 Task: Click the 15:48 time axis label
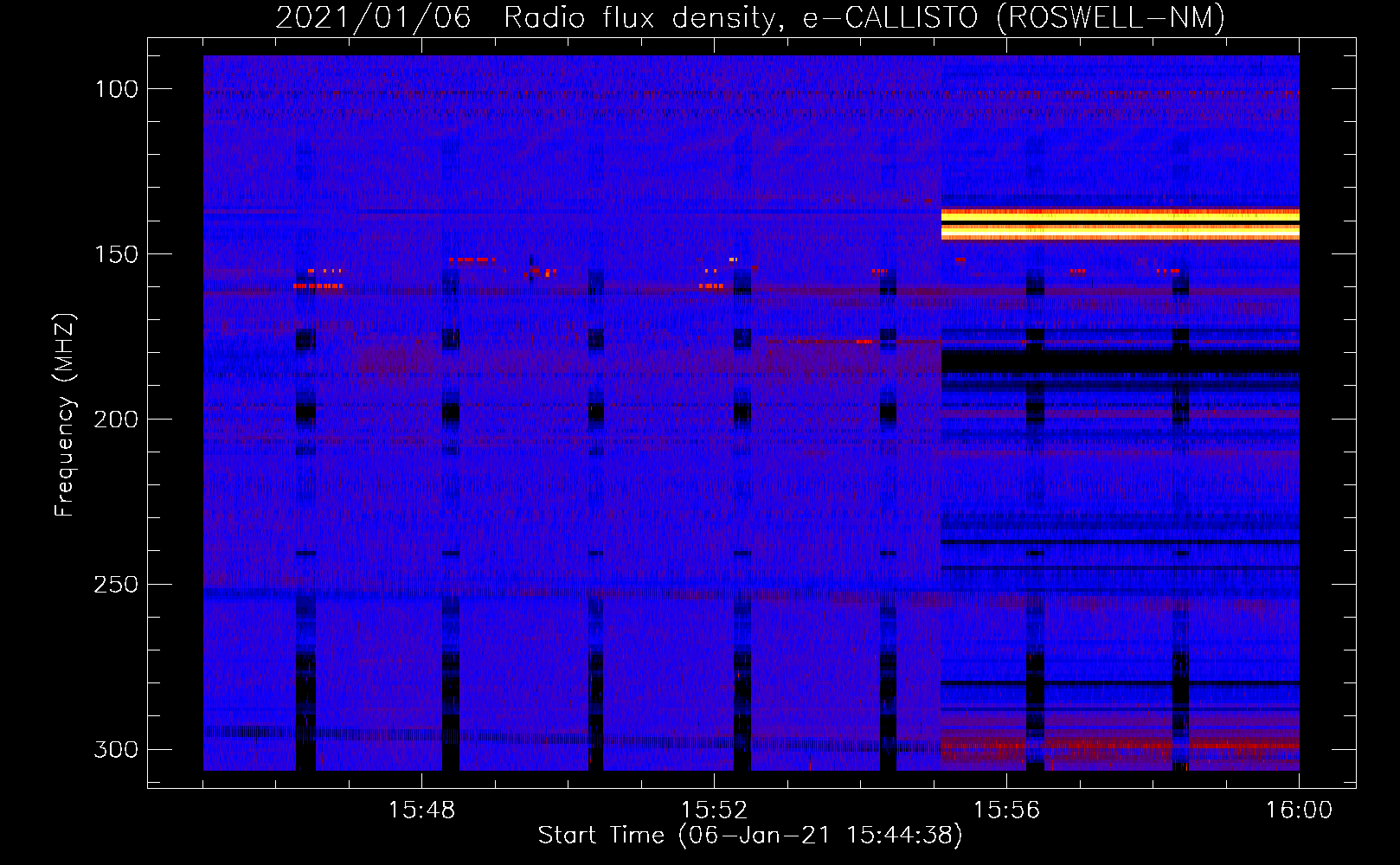pos(421,811)
